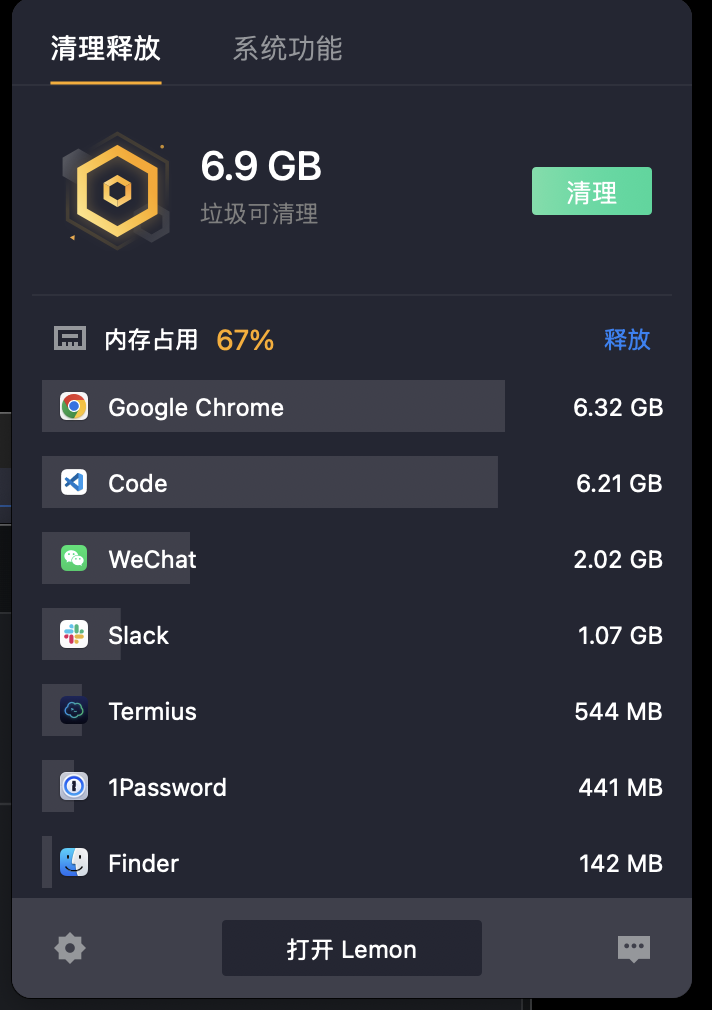Switch to the 系统功能 tab
Screen dimensions: 712x1010
287,48
